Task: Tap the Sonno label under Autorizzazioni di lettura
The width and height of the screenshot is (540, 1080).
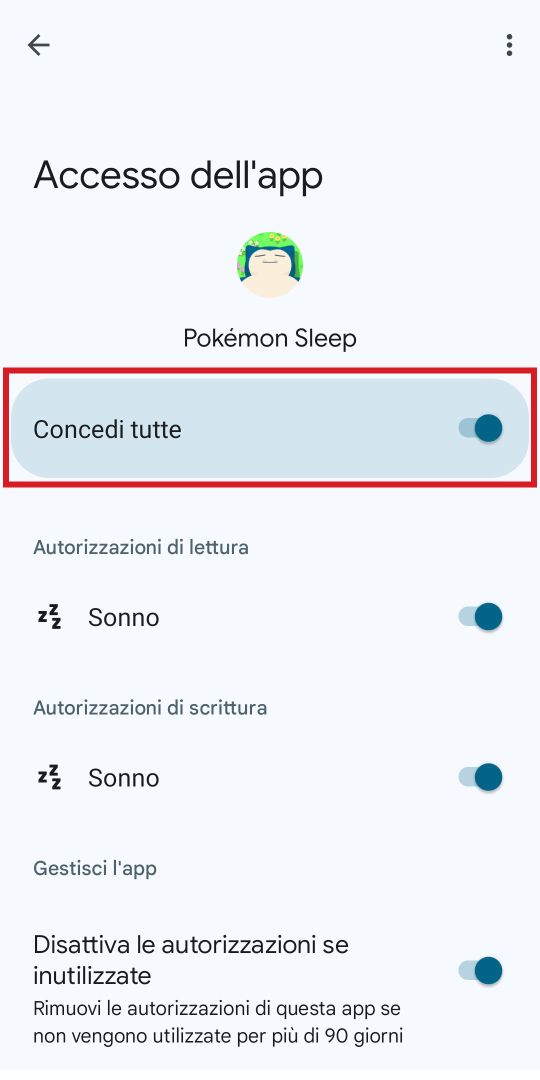Action: [x=123, y=618]
